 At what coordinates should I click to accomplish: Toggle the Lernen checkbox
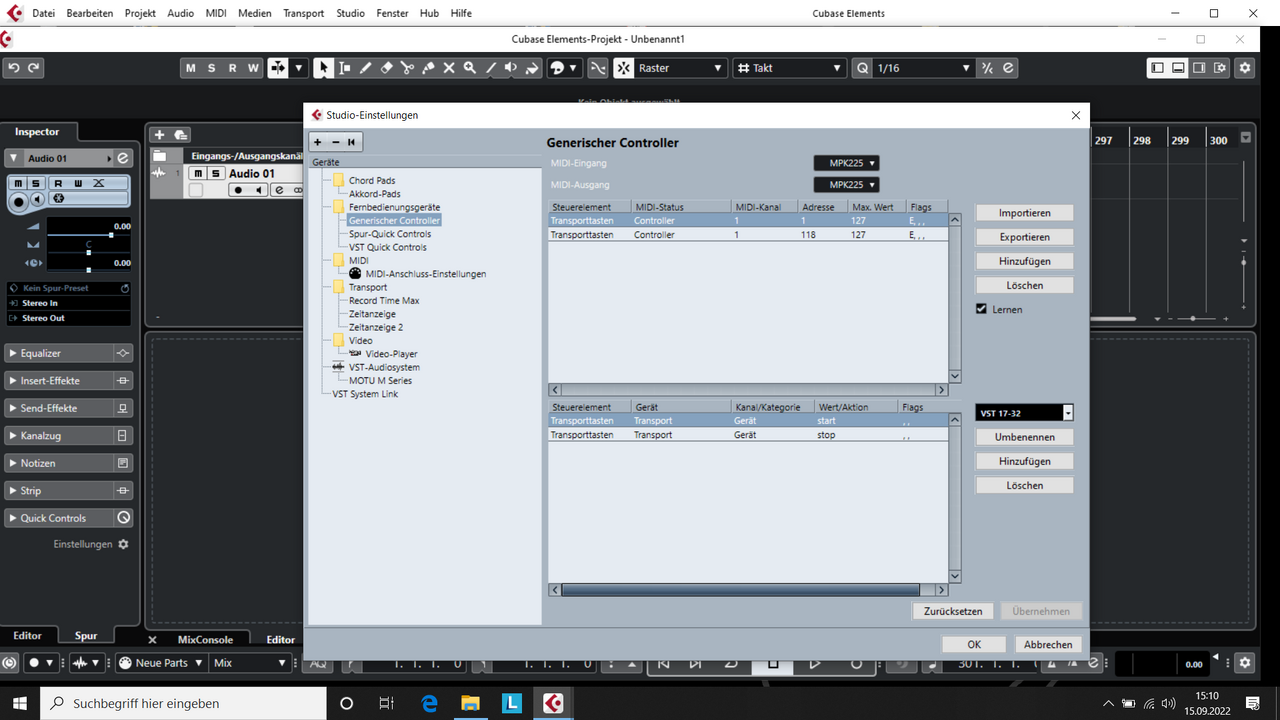[x=982, y=309]
